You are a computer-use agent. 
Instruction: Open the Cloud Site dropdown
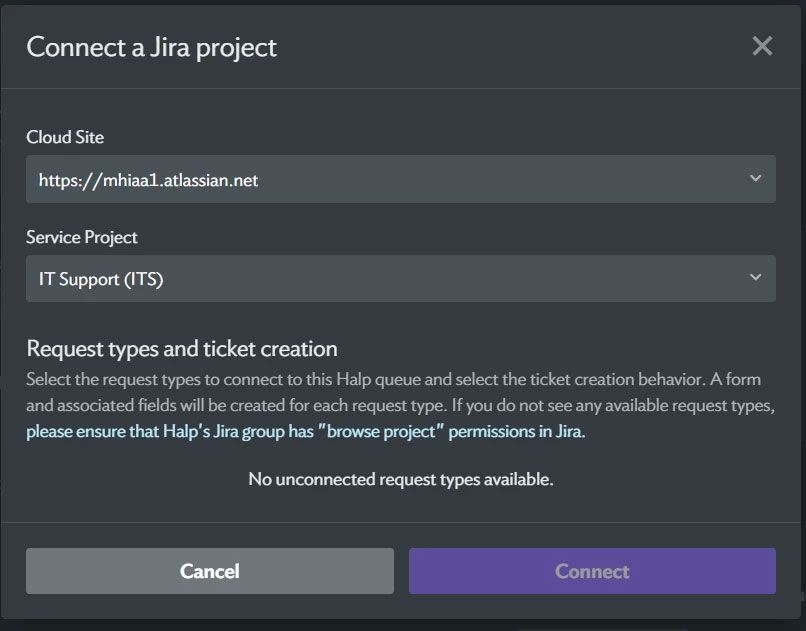(400, 179)
